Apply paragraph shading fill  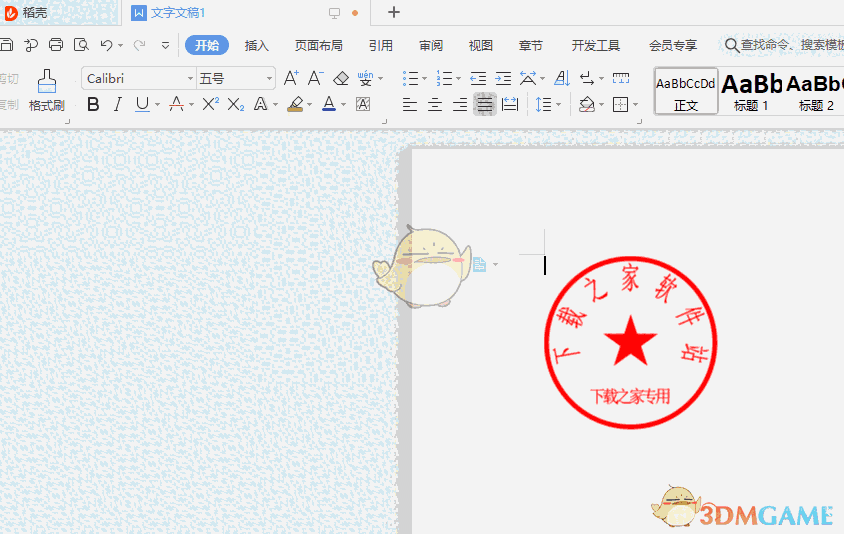click(587, 104)
